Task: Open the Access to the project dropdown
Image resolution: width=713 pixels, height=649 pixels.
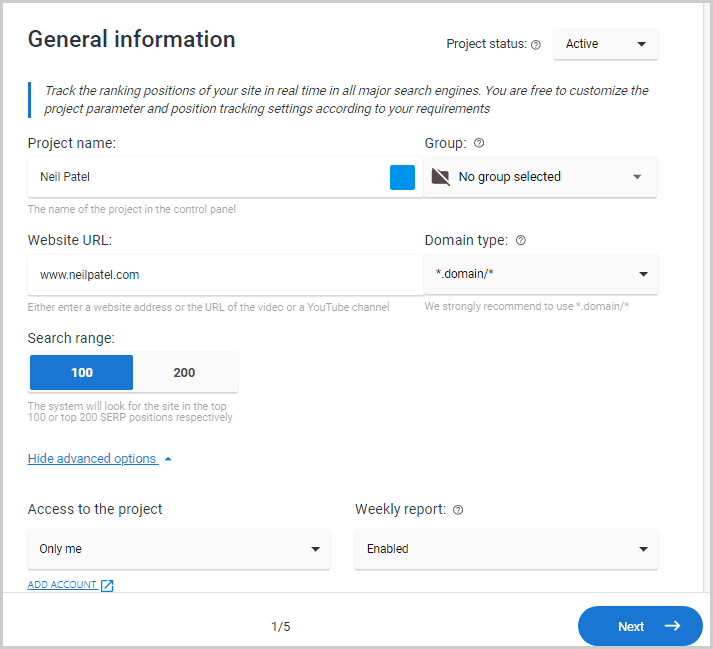Action: point(179,549)
